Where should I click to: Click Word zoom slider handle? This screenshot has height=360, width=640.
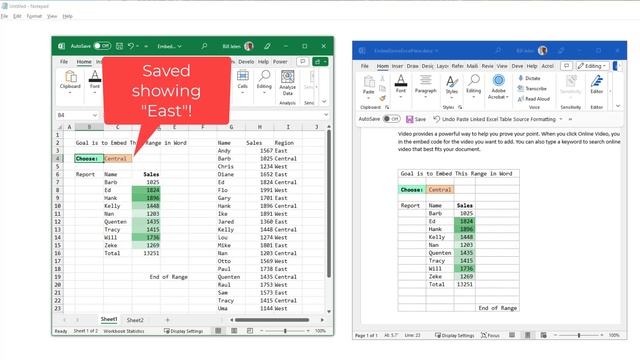[x=579, y=335]
